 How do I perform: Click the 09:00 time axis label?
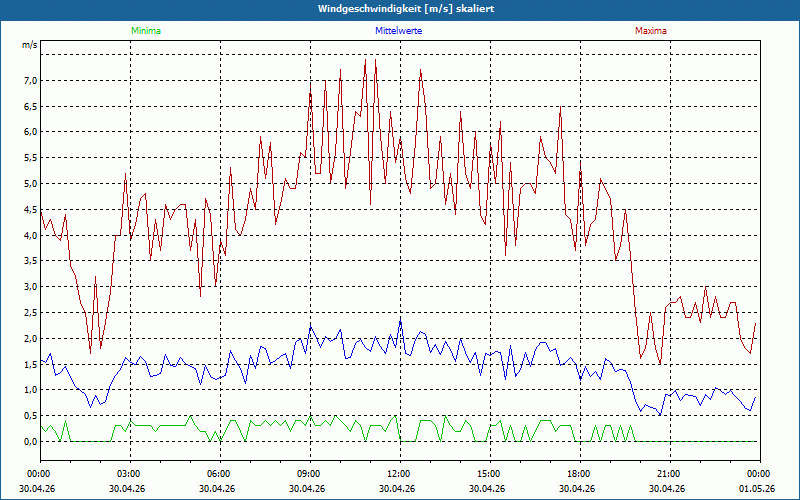pyautogui.click(x=310, y=474)
